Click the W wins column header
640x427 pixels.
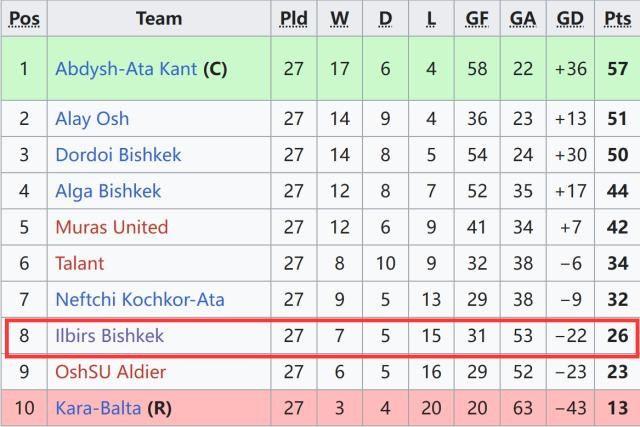point(340,18)
